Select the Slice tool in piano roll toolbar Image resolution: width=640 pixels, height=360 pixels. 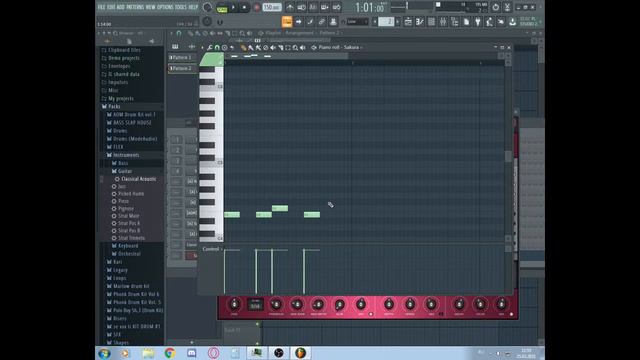pyautogui.click(x=280, y=48)
